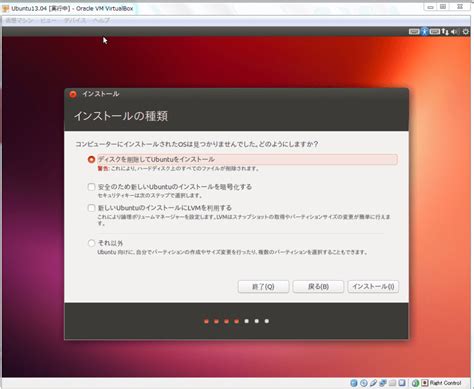This screenshot has width=474, height=389.
Task: Select the 'それ以外' radio option
Action: [x=91, y=243]
